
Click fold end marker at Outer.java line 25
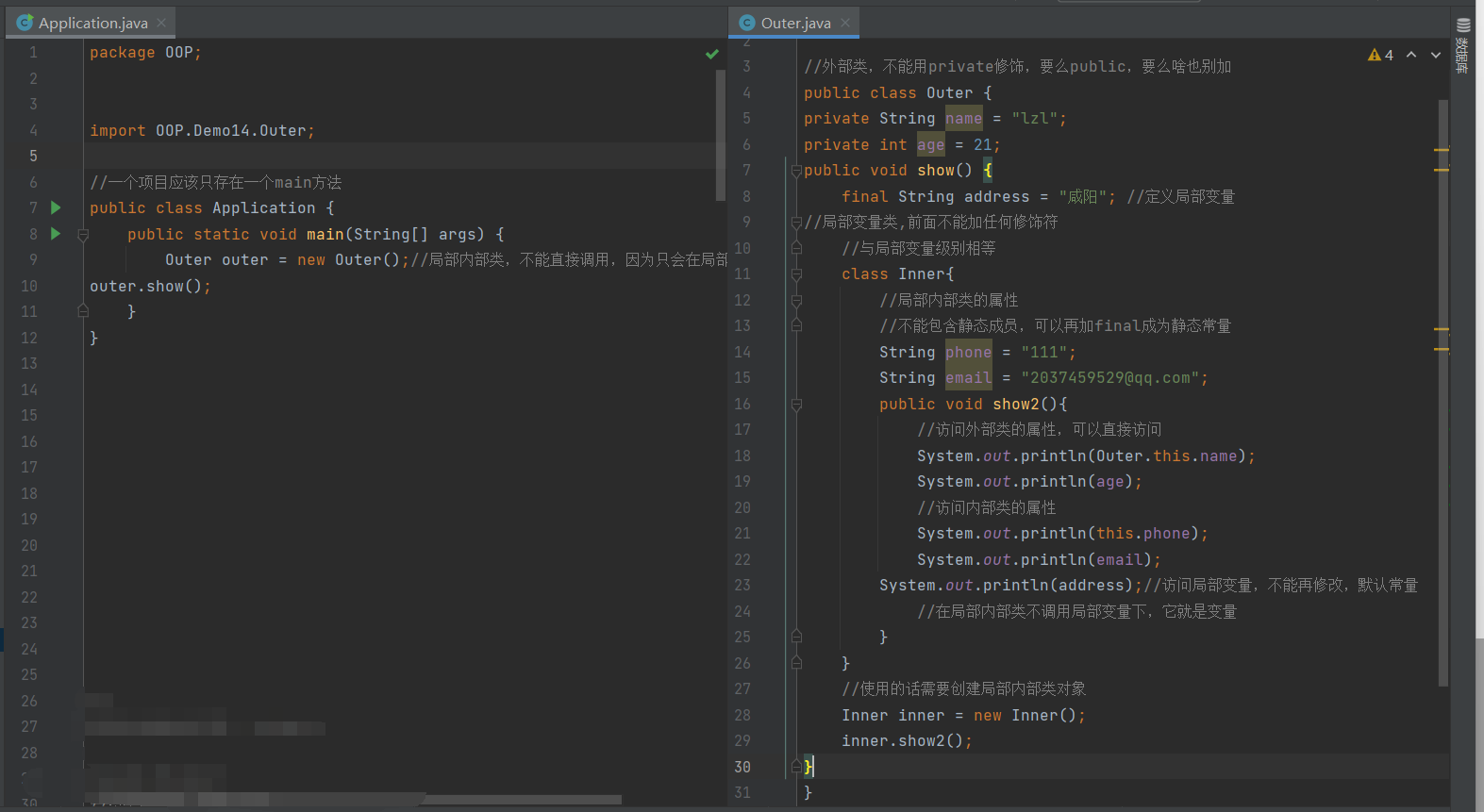pos(796,637)
